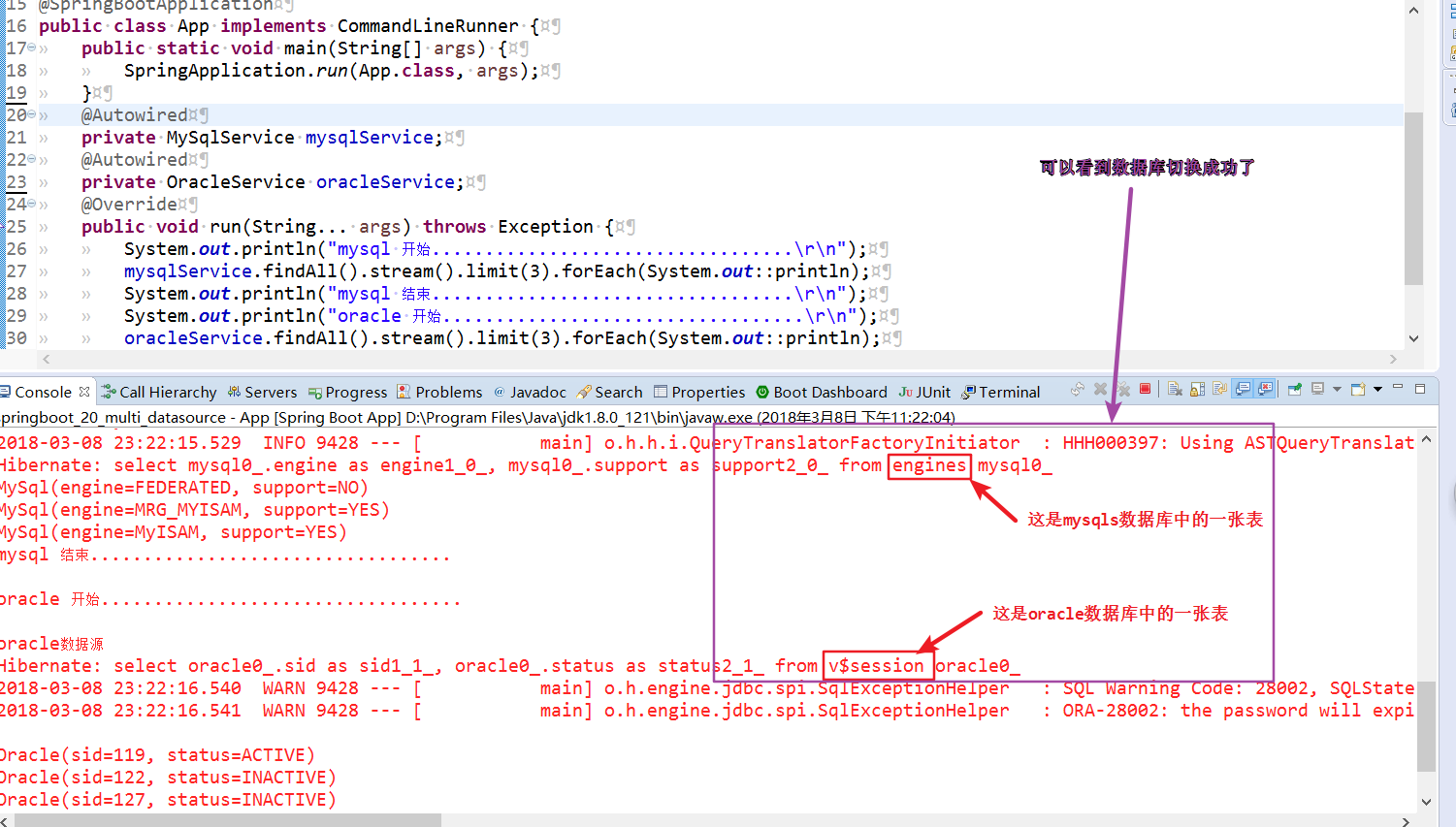Collapse the fold marker at line 20
The image size is (1456, 827).
31,114
